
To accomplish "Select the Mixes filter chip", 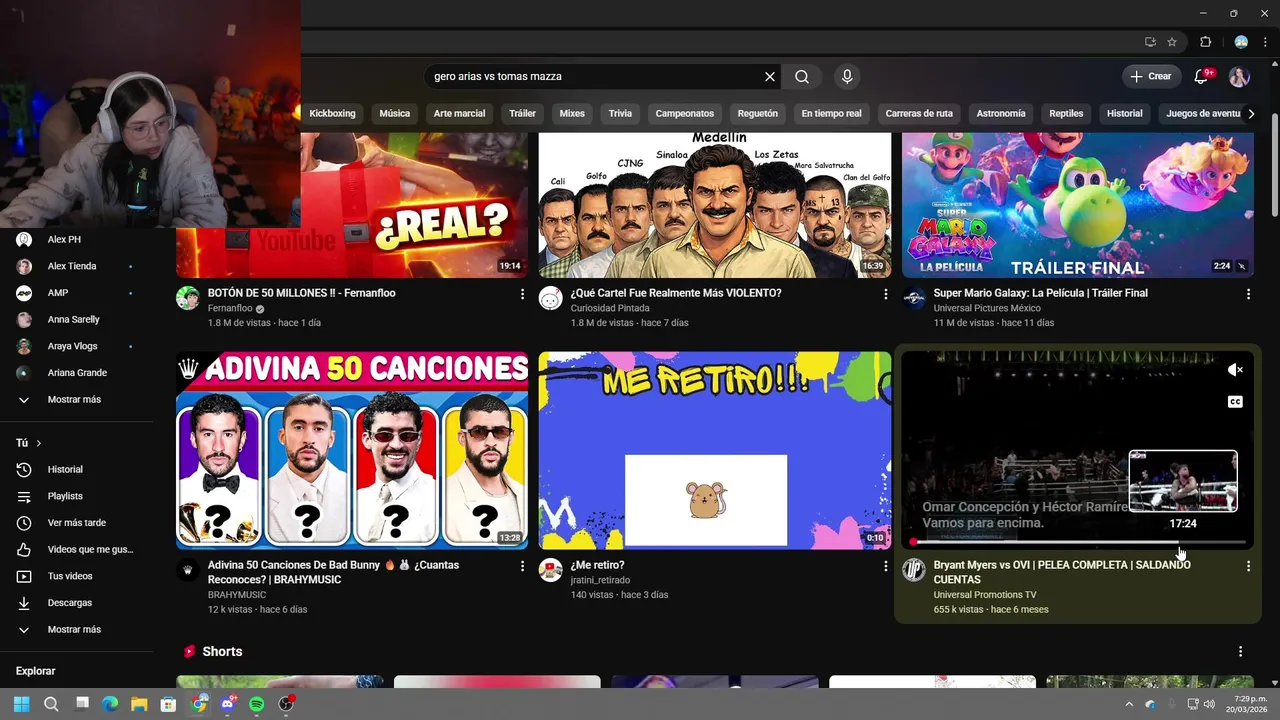I will tap(572, 114).
